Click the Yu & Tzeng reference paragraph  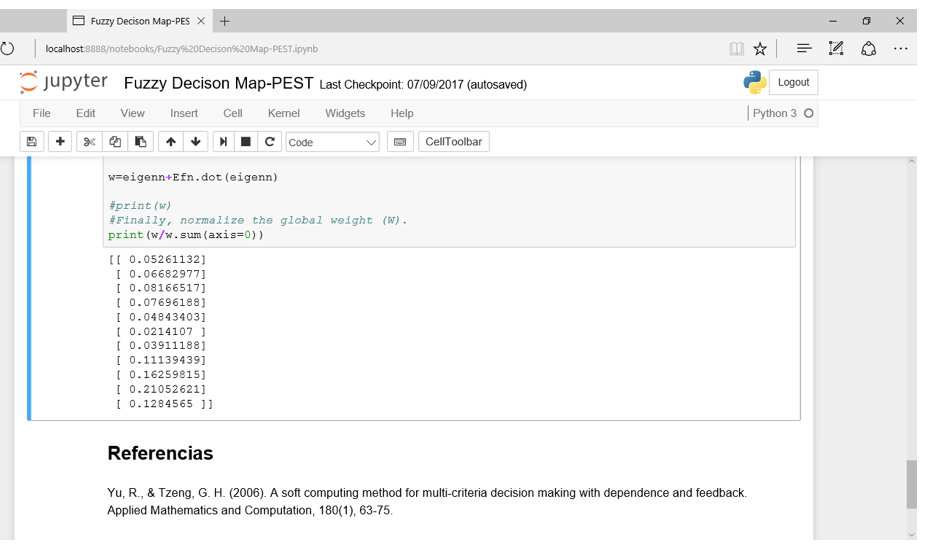coord(427,502)
